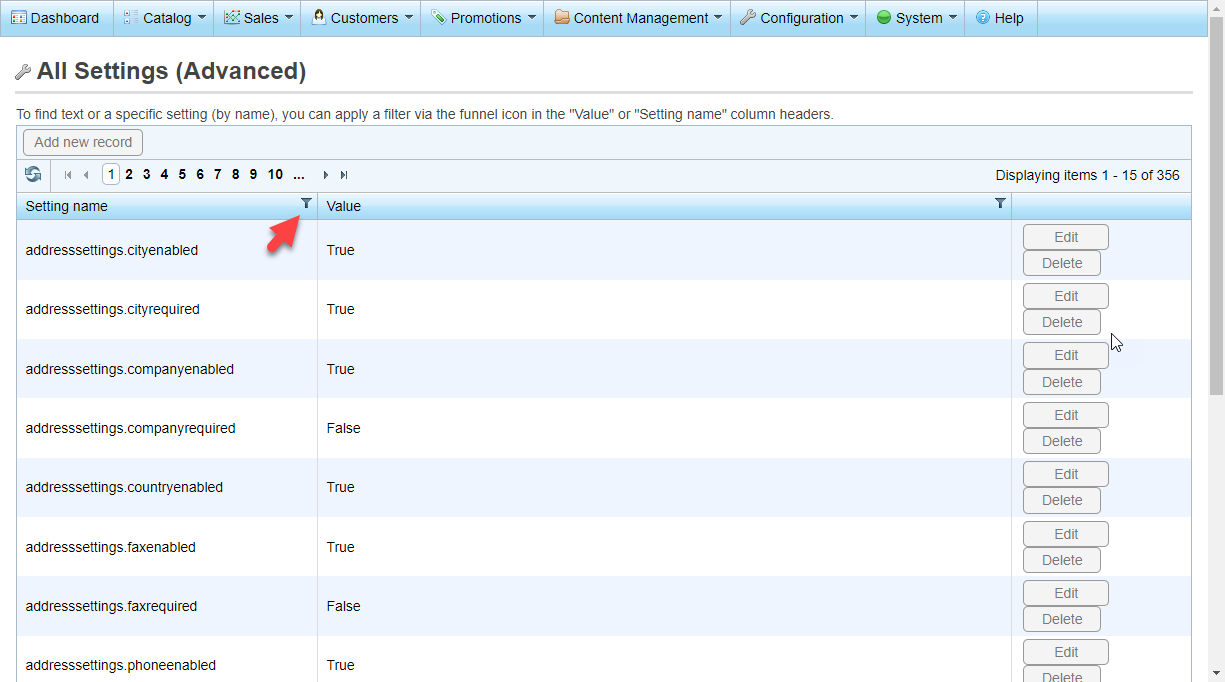Open the Promotions menu
The height and width of the screenshot is (682, 1225).
[x=485, y=18]
